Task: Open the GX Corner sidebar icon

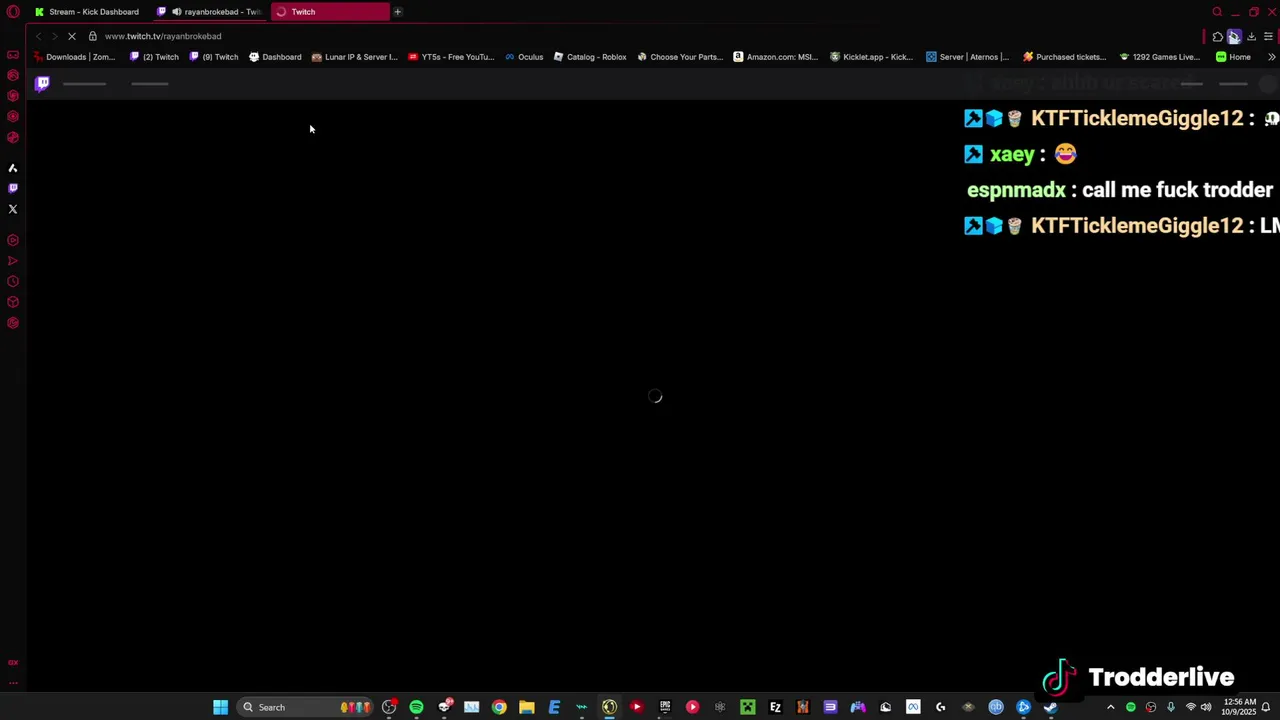Action: coord(13,55)
